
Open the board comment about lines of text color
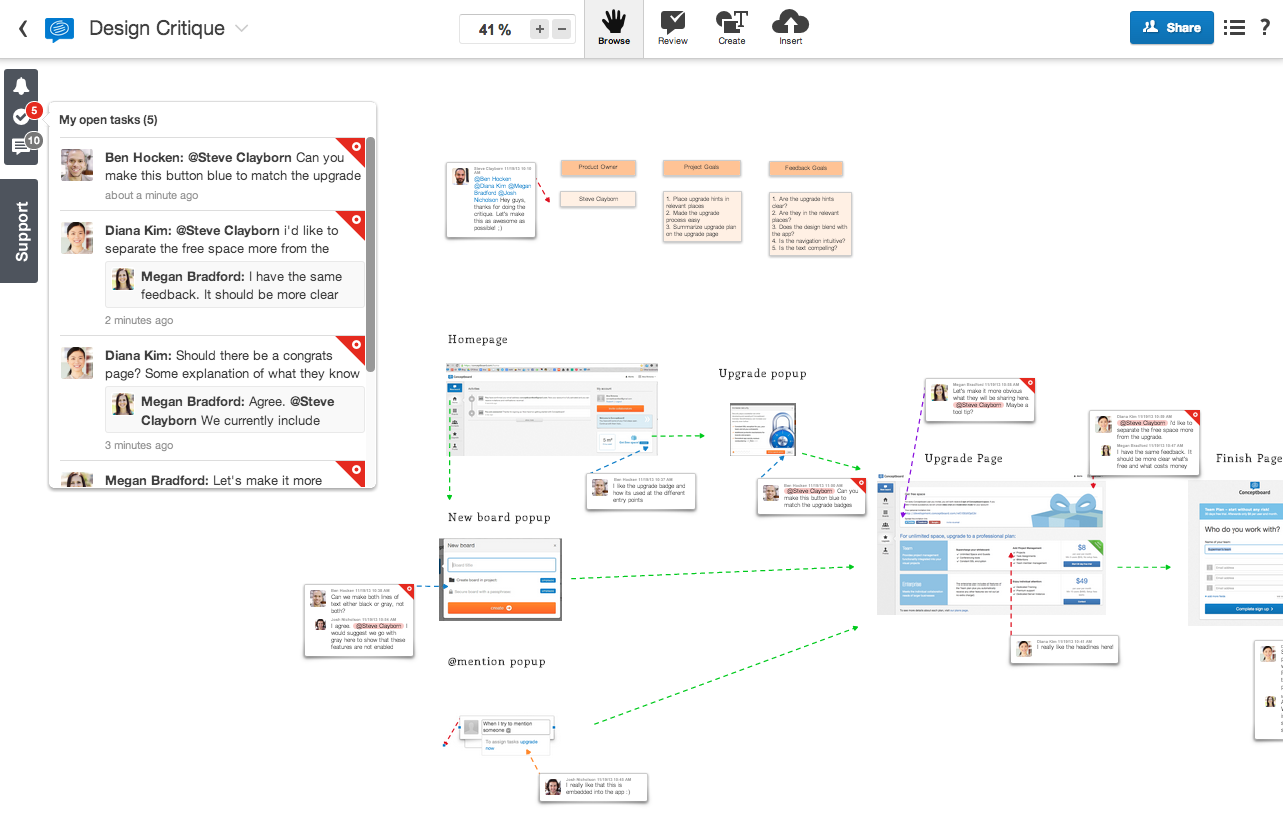(360, 620)
